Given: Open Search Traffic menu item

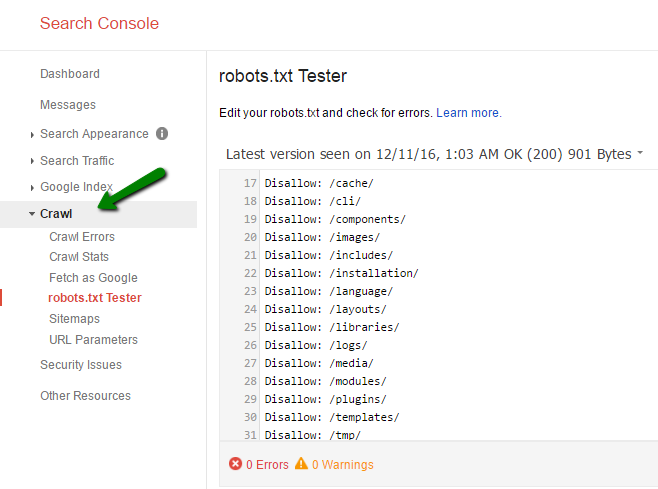Looking at the screenshot, I should pyautogui.click(x=77, y=161).
